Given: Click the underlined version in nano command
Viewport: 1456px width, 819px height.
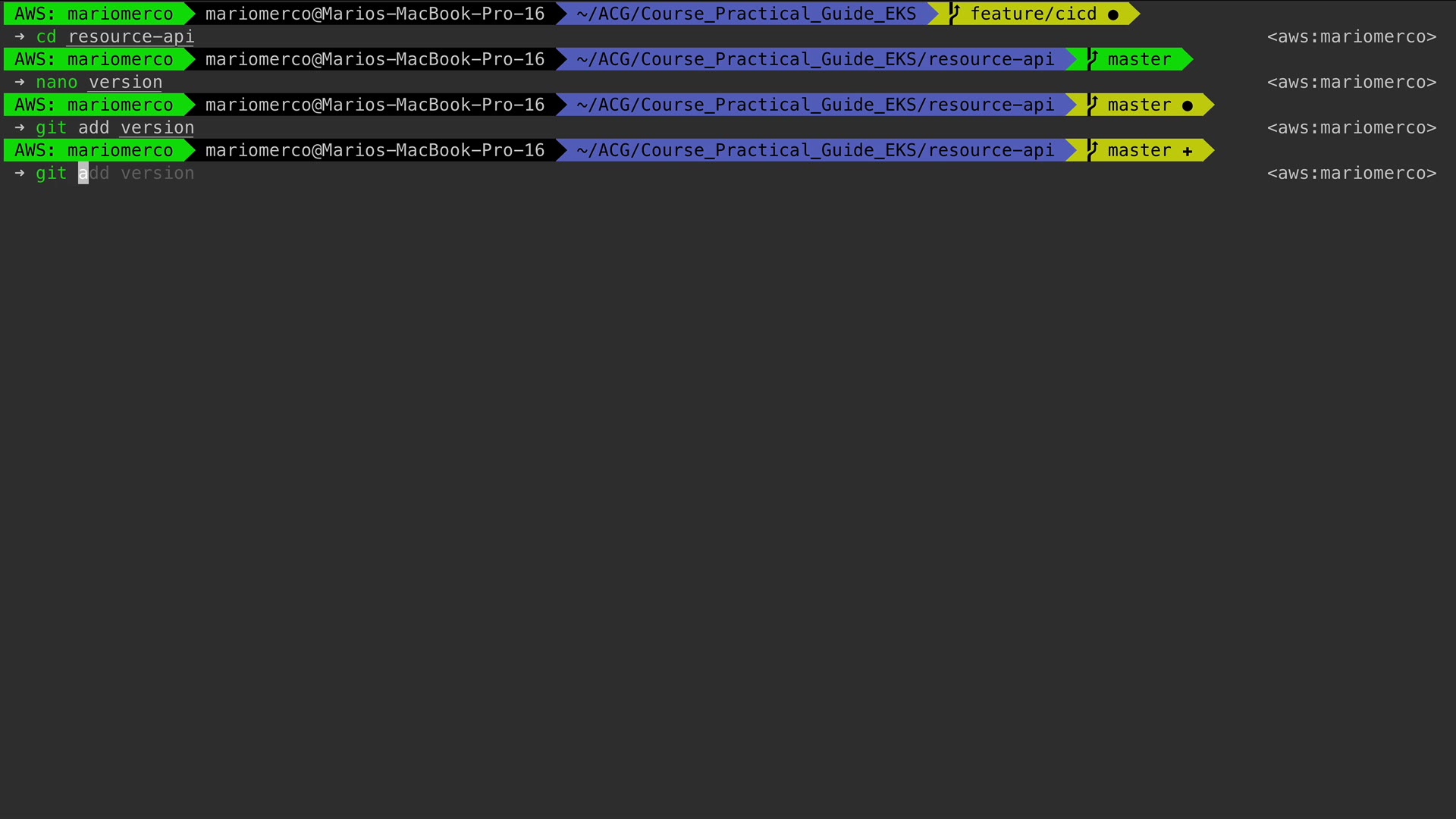Looking at the screenshot, I should click(x=126, y=82).
